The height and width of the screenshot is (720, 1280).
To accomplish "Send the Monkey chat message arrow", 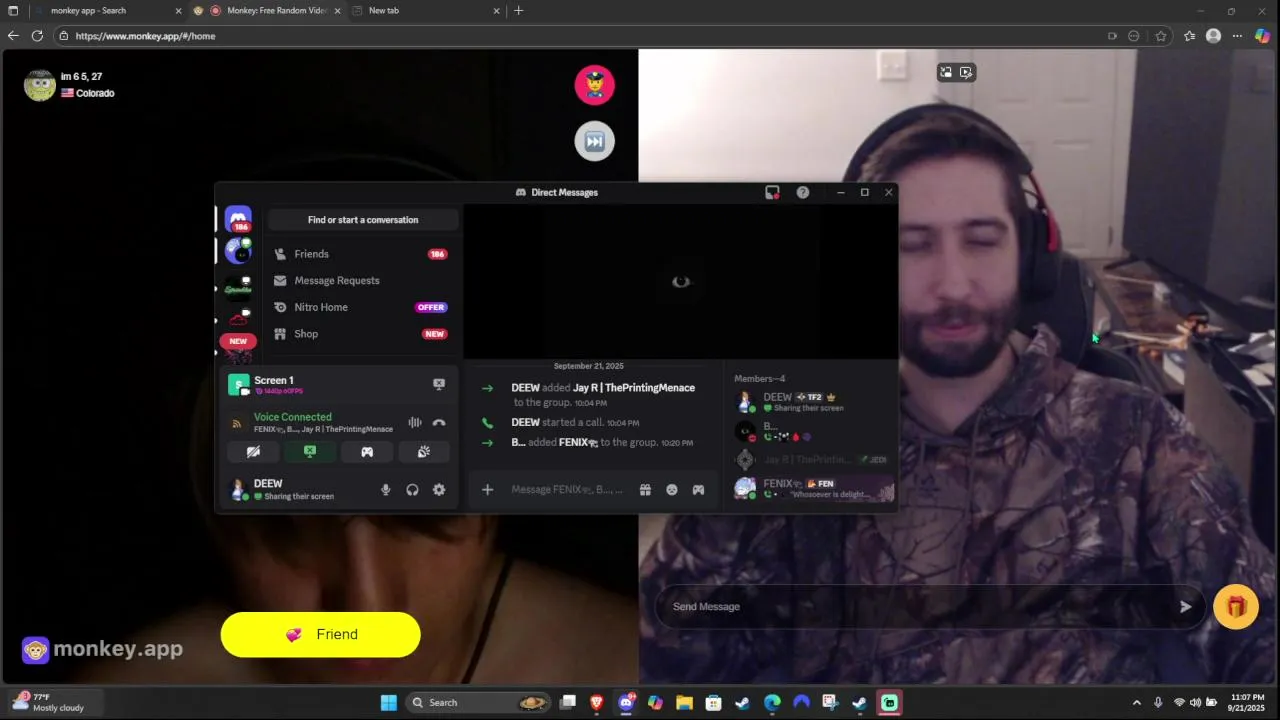I will coord(1185,606).
